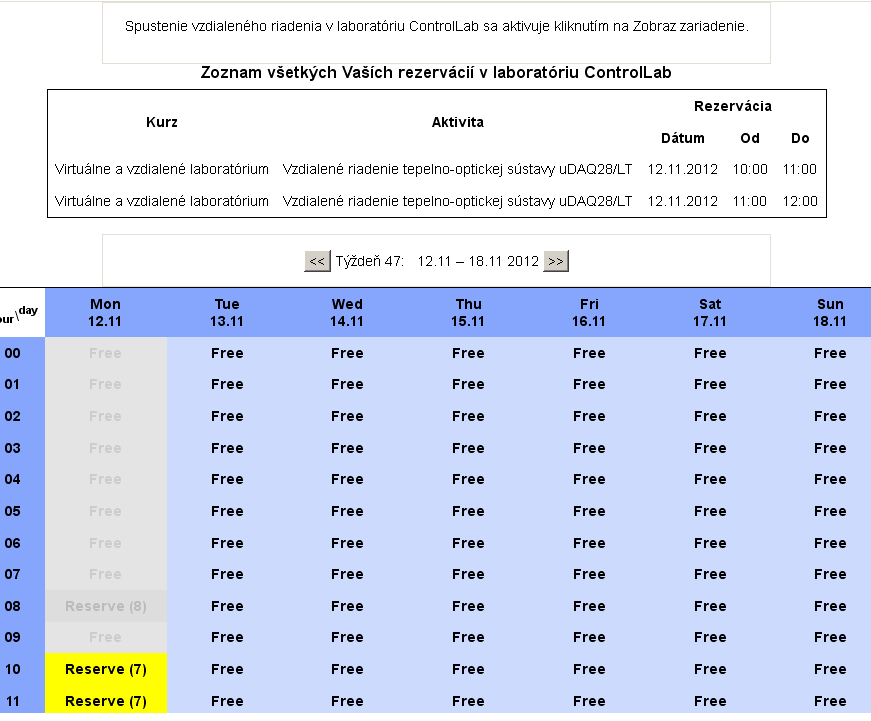Screen dimensions: 871x721
Task: Reserve Free slot Friday 16.11 at 00
Action: click(x=589, y=353)
